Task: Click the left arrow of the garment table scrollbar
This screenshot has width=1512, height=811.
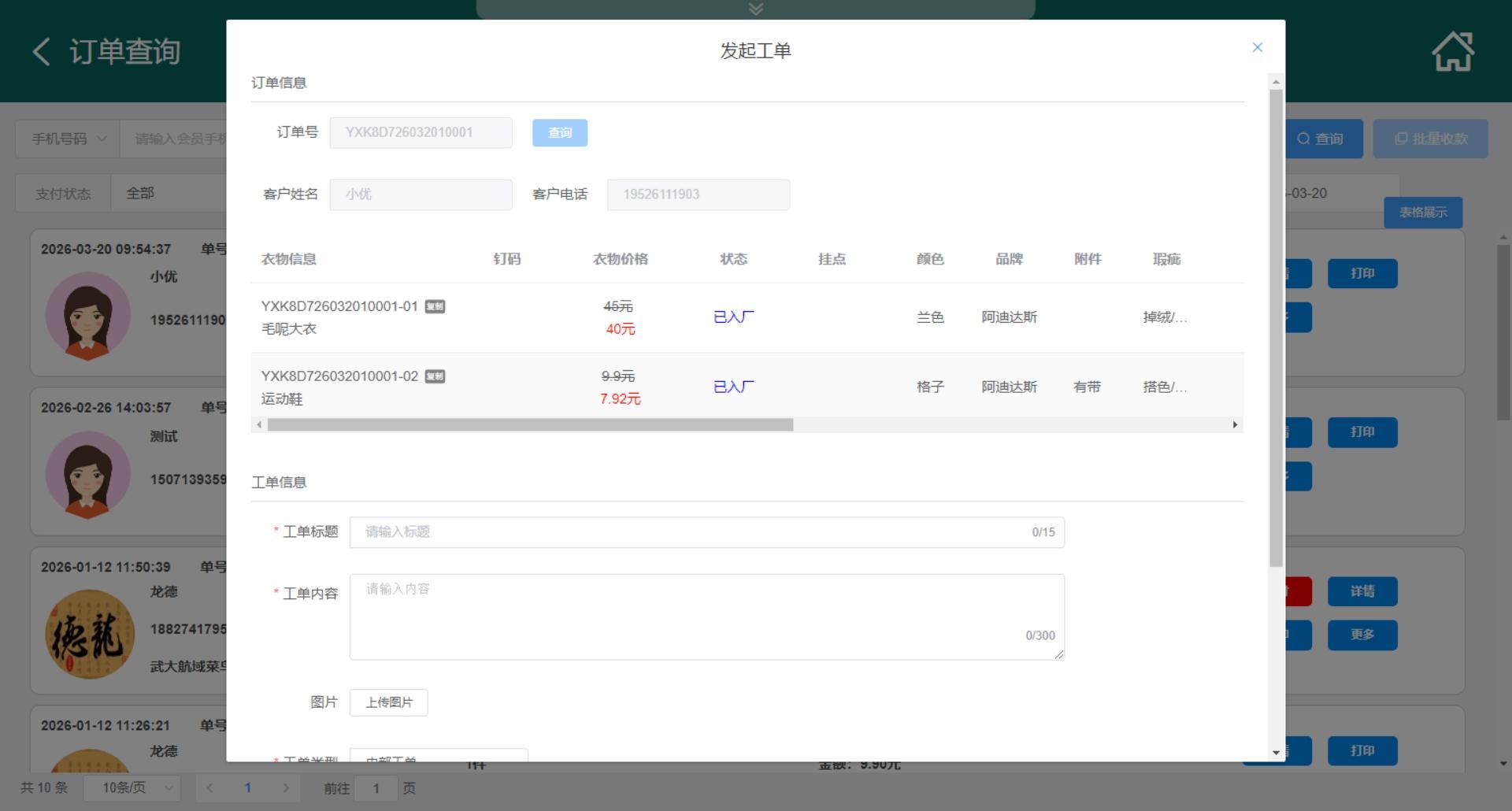Action: tap(259, 425)
